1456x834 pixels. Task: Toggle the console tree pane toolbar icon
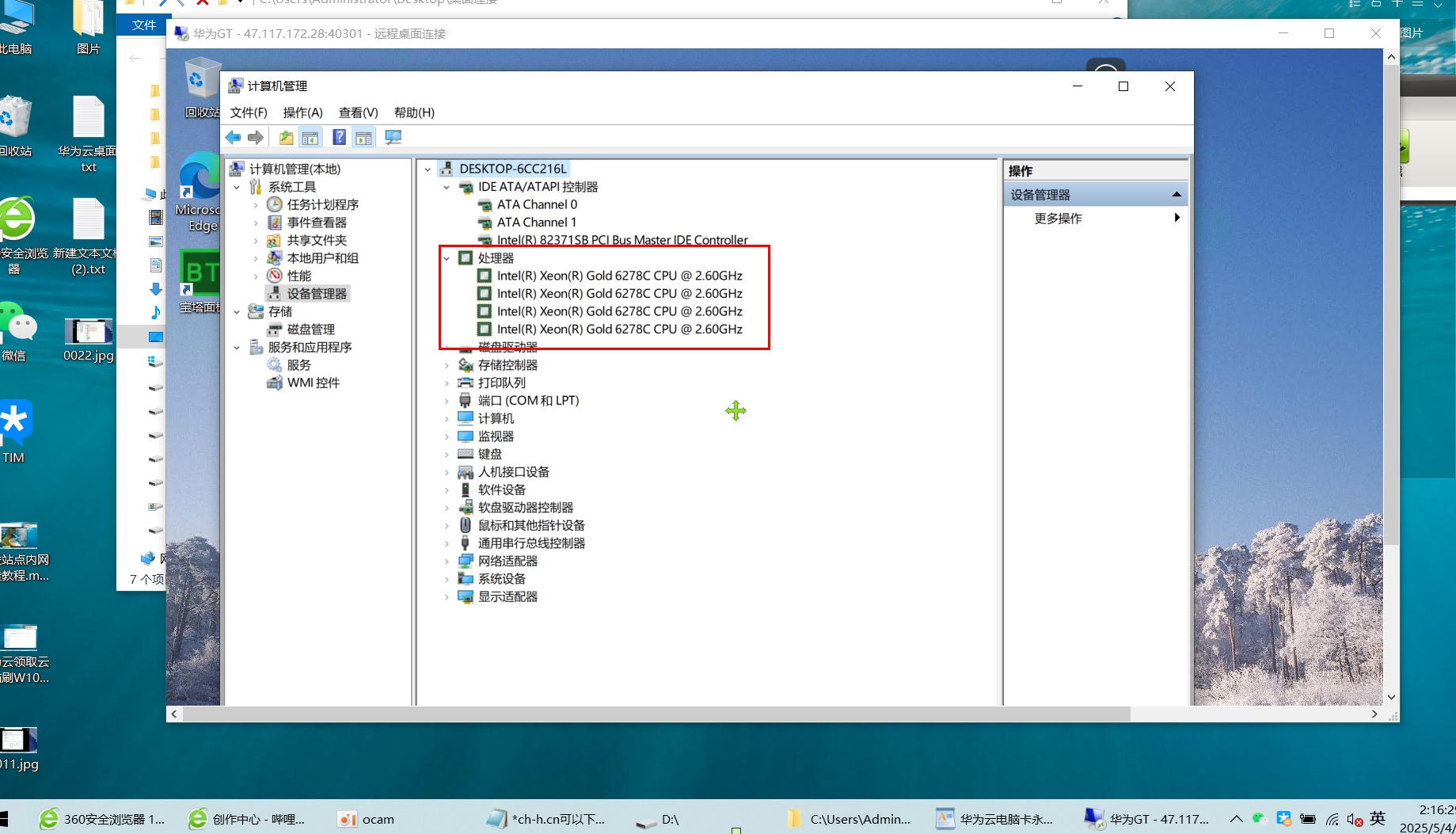point(310,138)
